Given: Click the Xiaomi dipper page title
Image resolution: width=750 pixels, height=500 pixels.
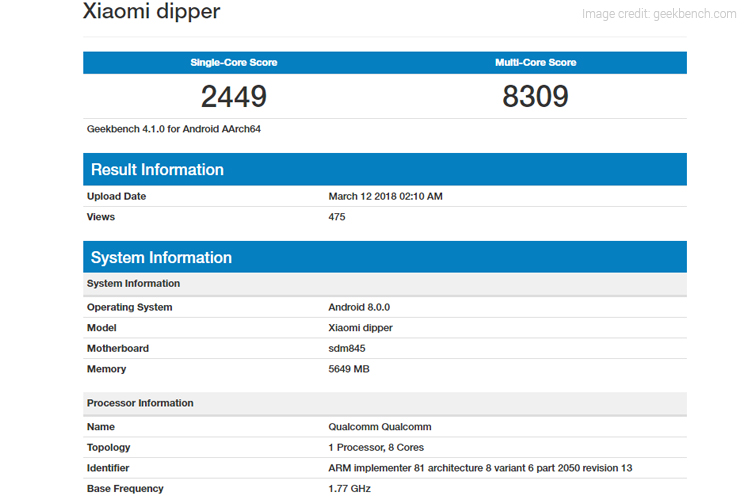Looking at the screenshot, I should pyautogui.click(x=151, y=13).
